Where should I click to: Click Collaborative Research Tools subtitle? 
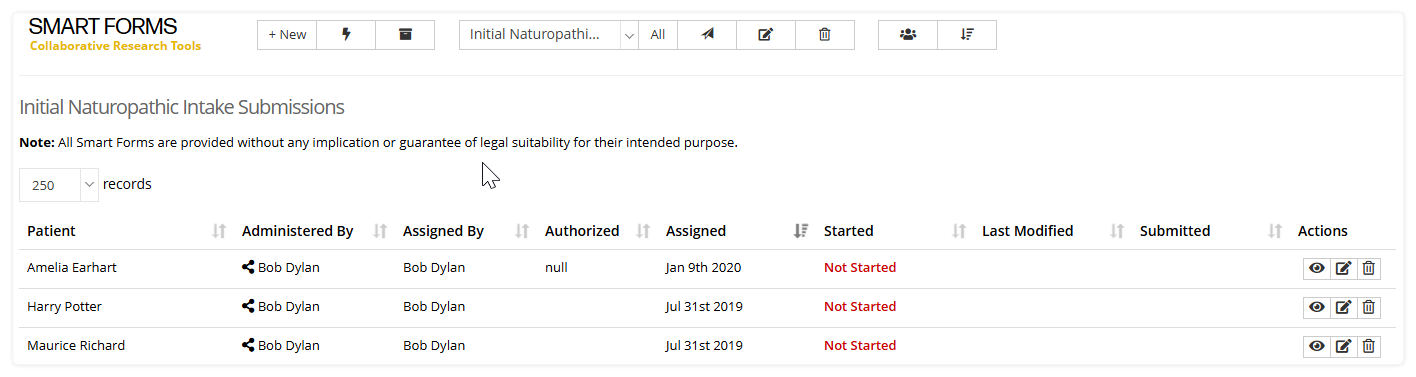pos(115,46)
